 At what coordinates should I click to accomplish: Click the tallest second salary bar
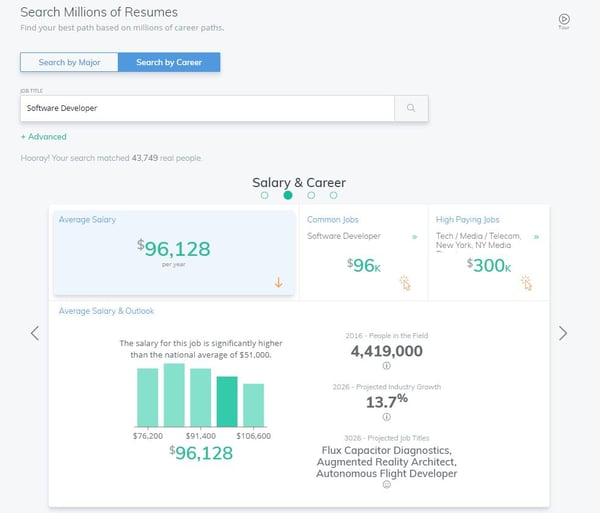(x=174, y=395)
